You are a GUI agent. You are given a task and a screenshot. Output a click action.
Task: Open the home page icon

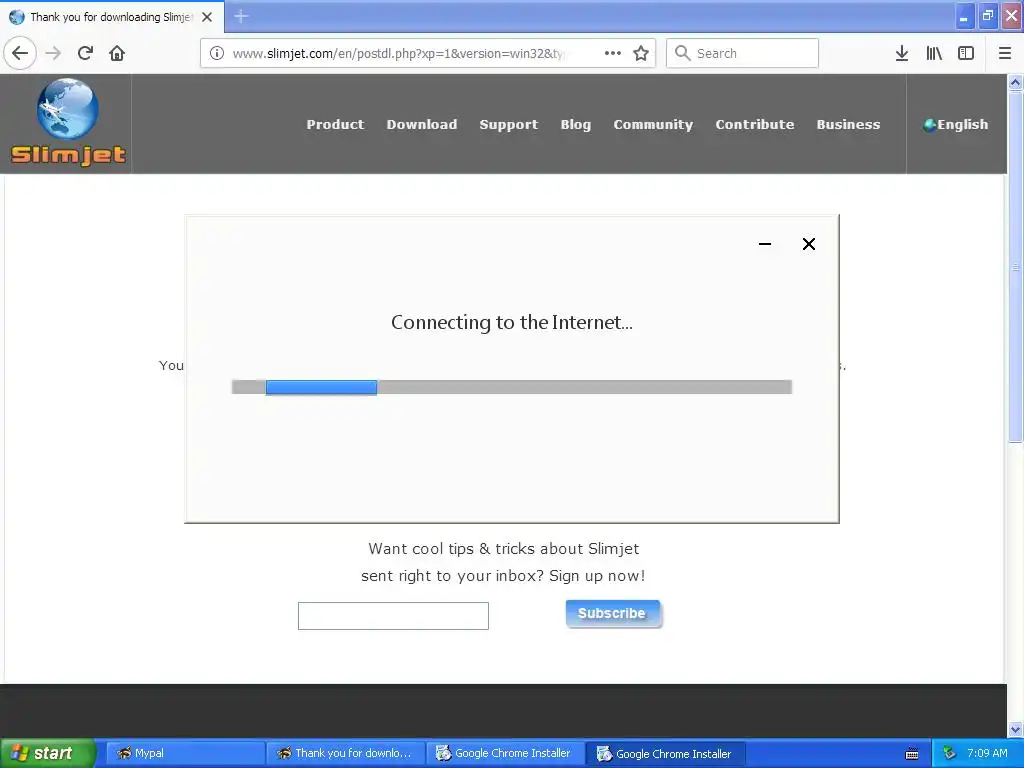117,53
